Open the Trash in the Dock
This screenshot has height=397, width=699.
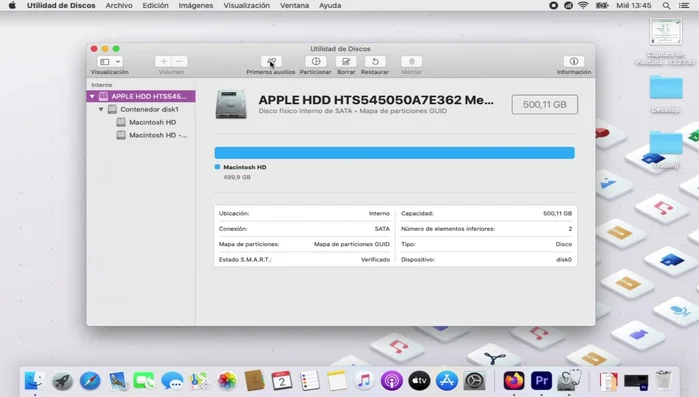[x=664, y=381]
